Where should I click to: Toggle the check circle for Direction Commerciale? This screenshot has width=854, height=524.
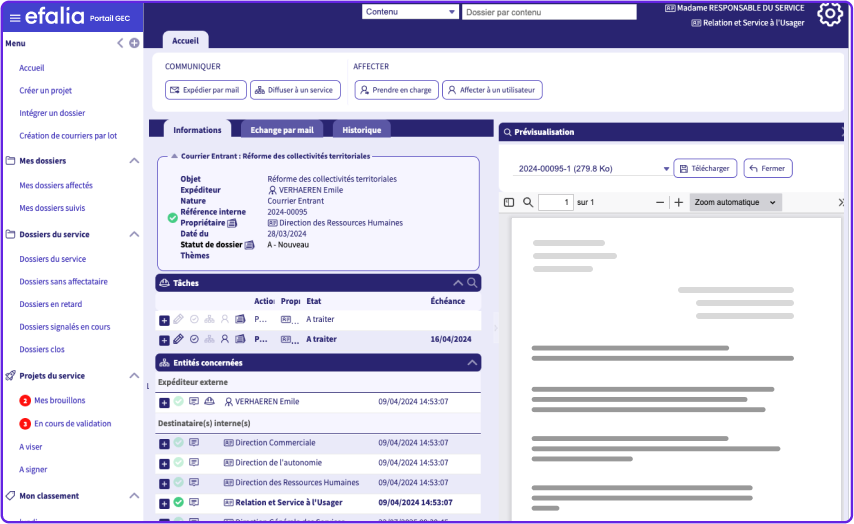(179, 442)
